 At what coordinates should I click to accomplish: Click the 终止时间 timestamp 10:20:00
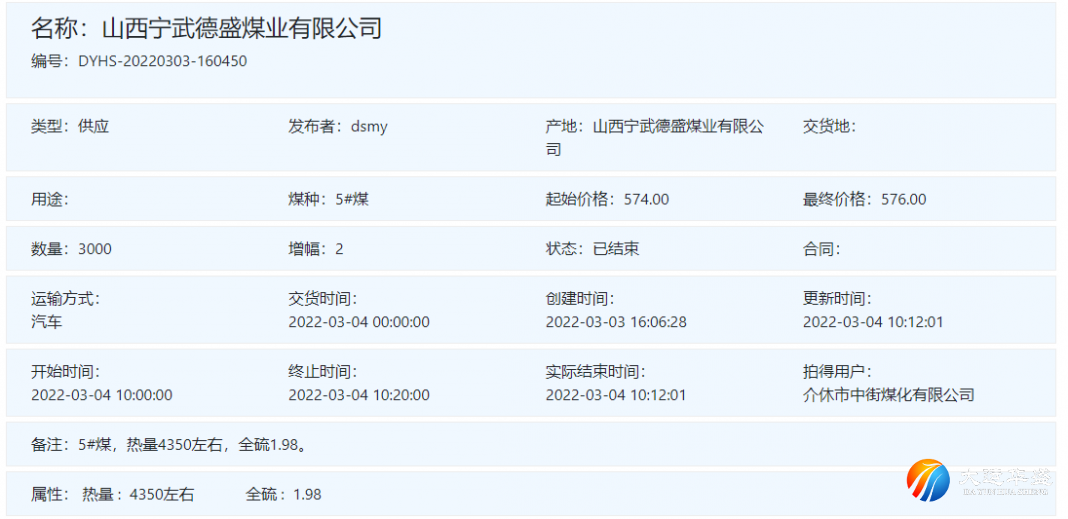coord(359,395)
